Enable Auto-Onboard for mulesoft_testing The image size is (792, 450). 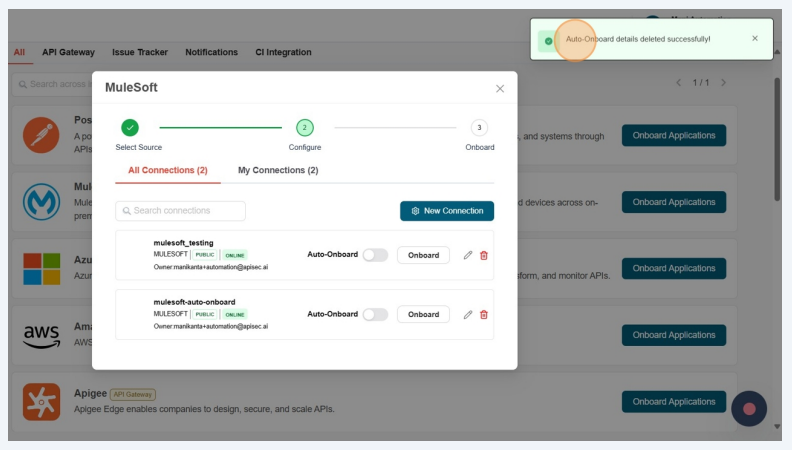[x=375, y=255]
